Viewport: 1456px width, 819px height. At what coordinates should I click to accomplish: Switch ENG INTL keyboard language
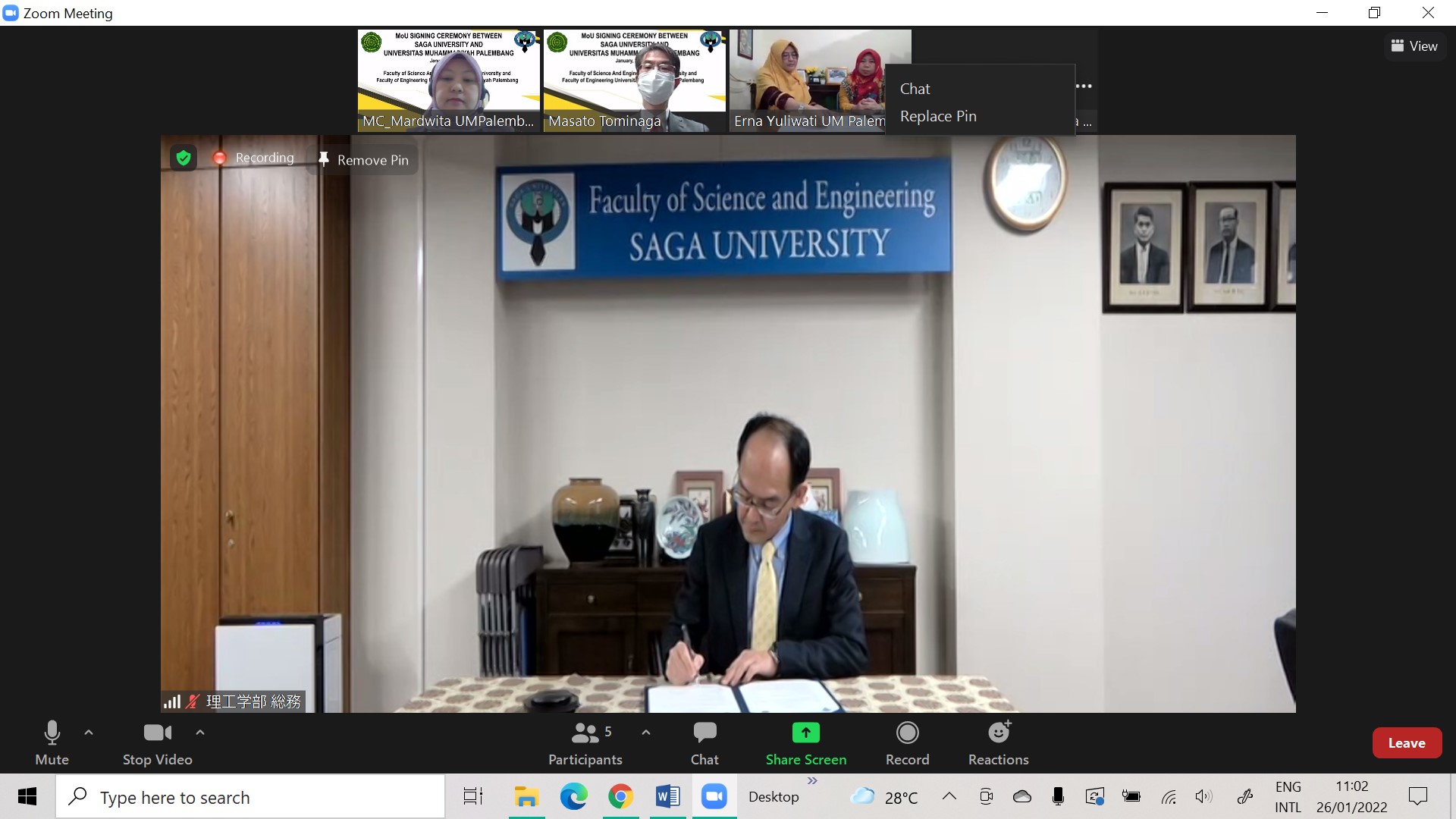click(x=1288, y=797)
